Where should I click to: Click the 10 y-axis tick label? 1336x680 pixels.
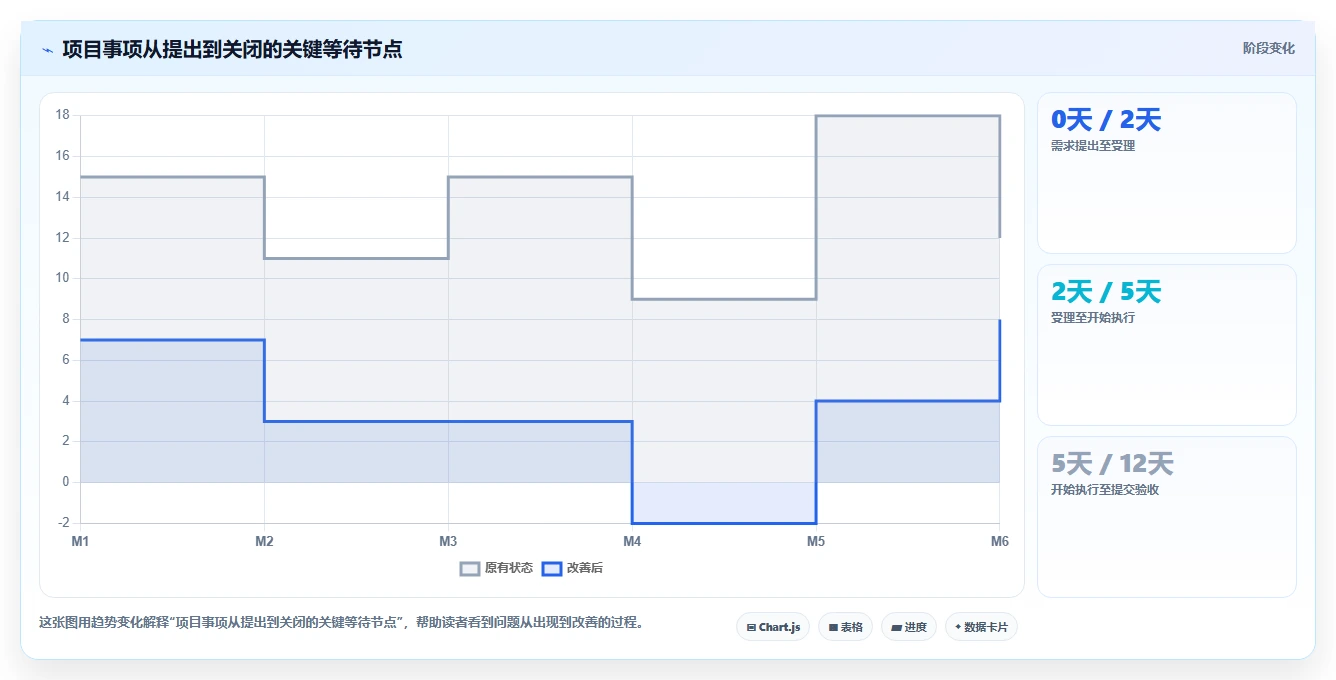(62, 278)
